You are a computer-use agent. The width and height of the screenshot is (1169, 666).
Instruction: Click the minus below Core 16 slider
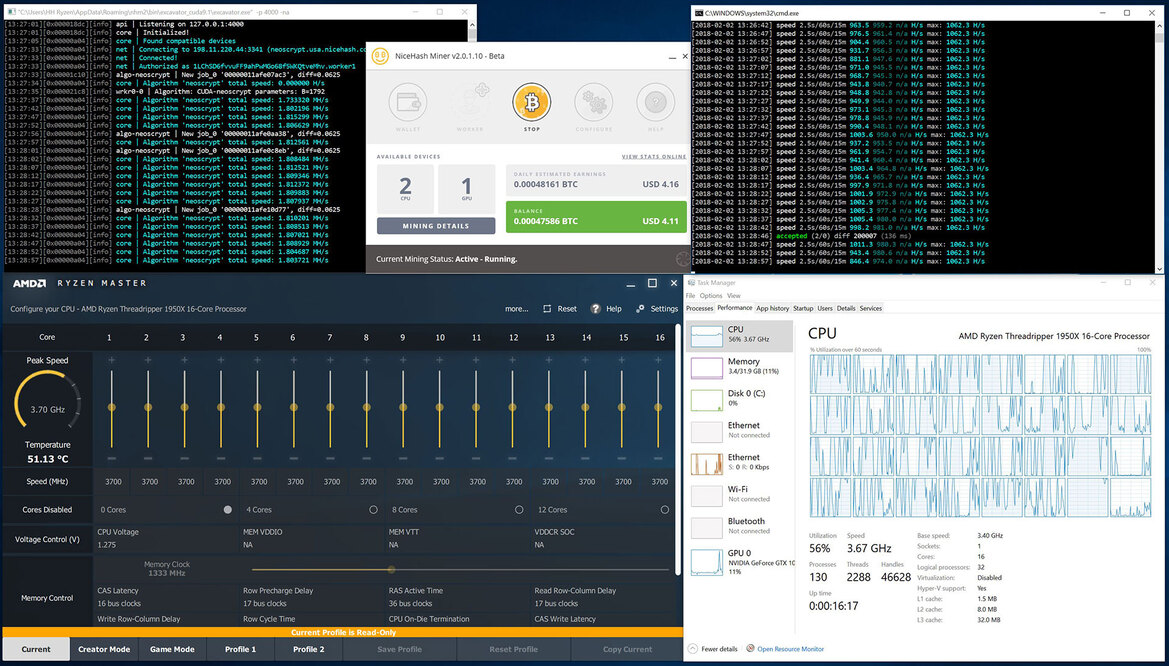click(658, 459)
